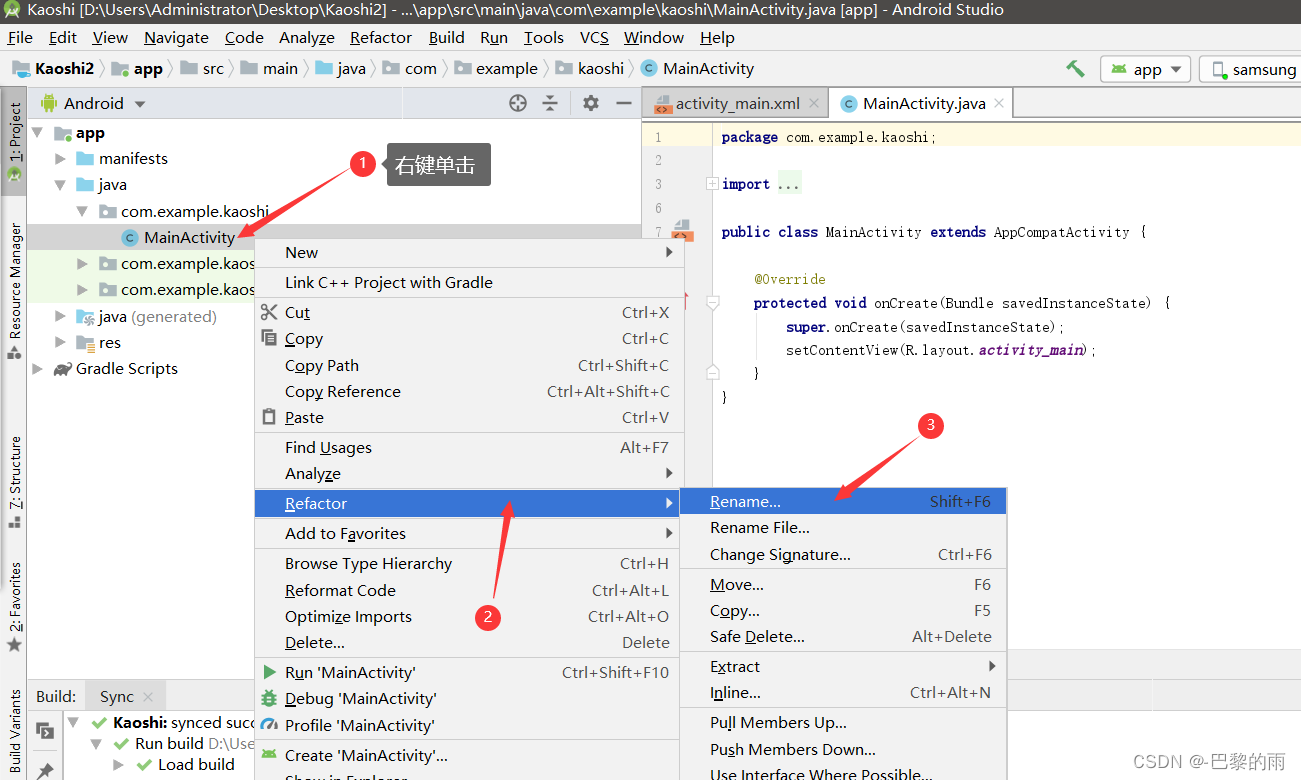Click the Copy icon in context menu
Image resolution: width=1301 pixels, height=780 pixels.
coord(269,338)
